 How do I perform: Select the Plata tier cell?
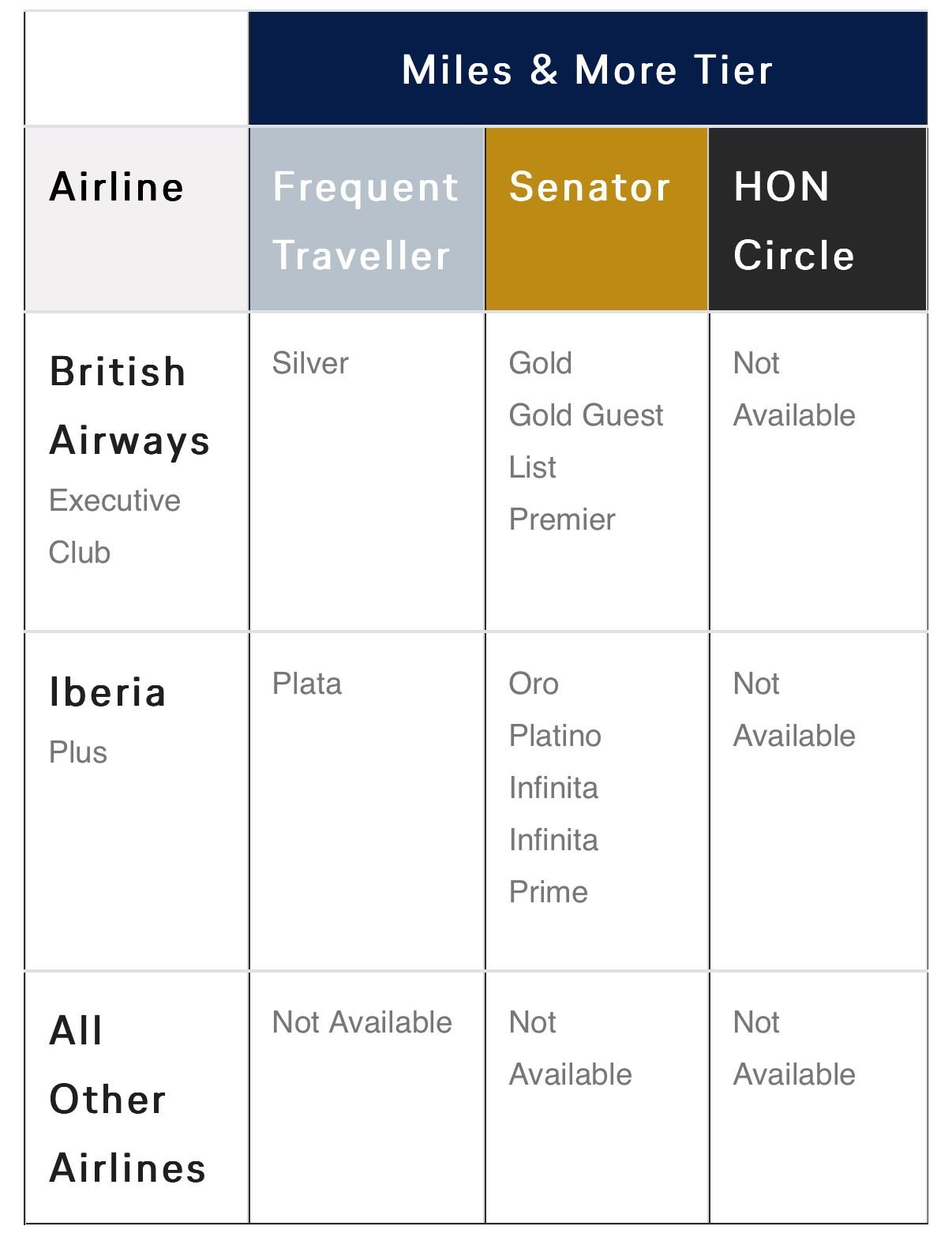coord(307,684)
